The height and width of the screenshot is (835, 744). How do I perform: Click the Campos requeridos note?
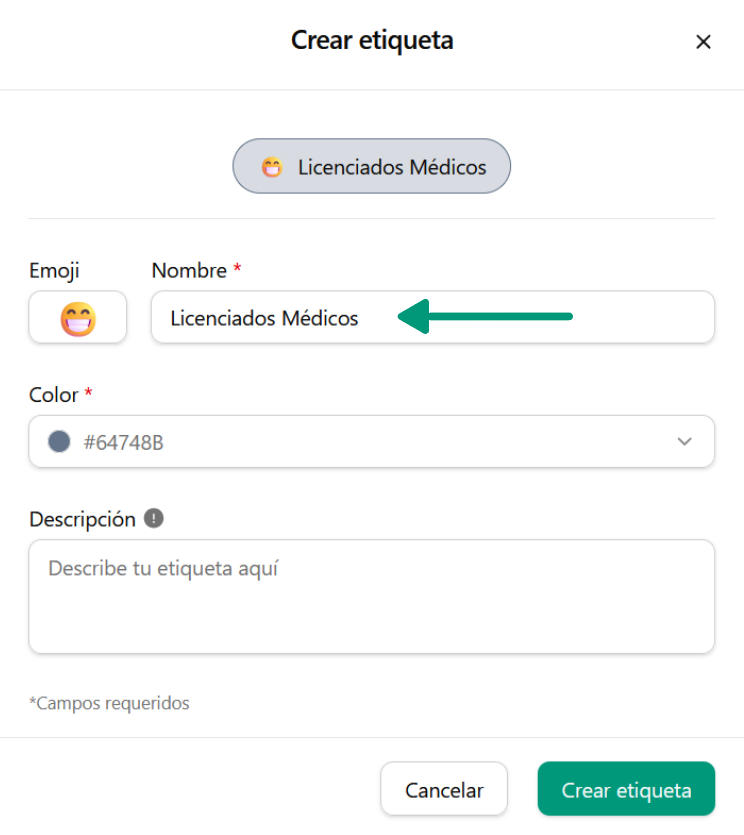point(109,703)
